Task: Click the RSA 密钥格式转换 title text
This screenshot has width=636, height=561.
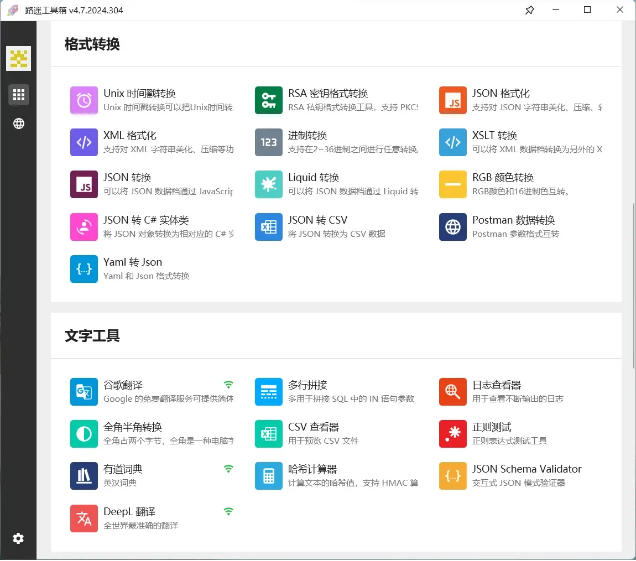Action: [328, 93]
